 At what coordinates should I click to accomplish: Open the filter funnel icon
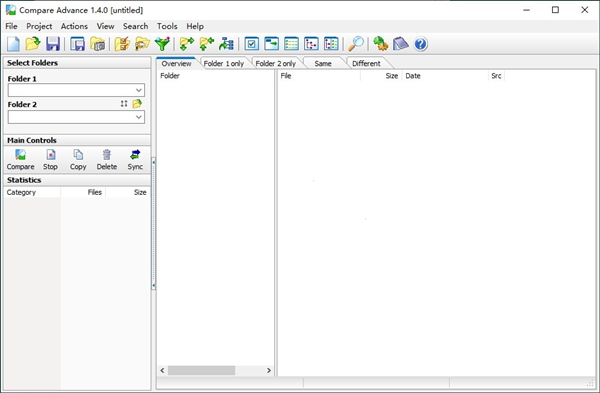point(162,44)
